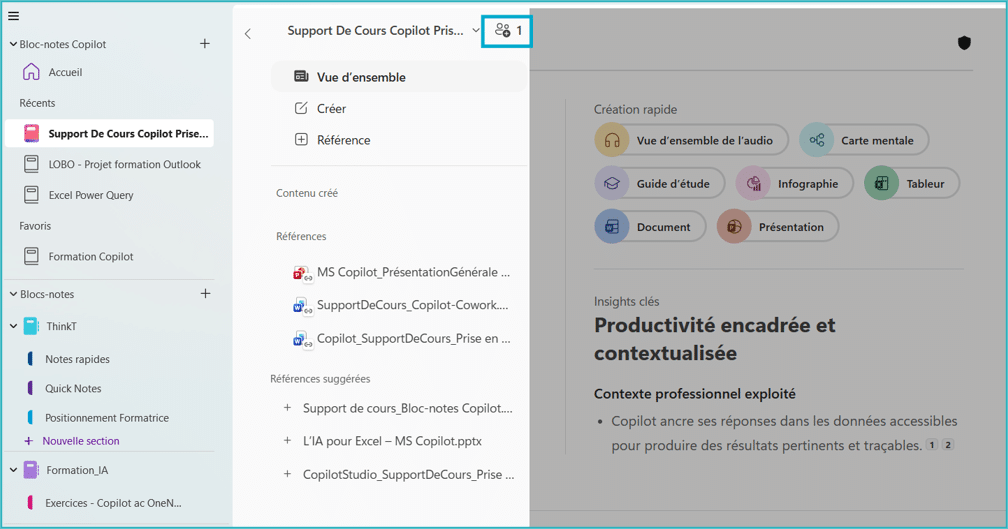Create a Tableur spreadsheet

click(x=912, y=184)
